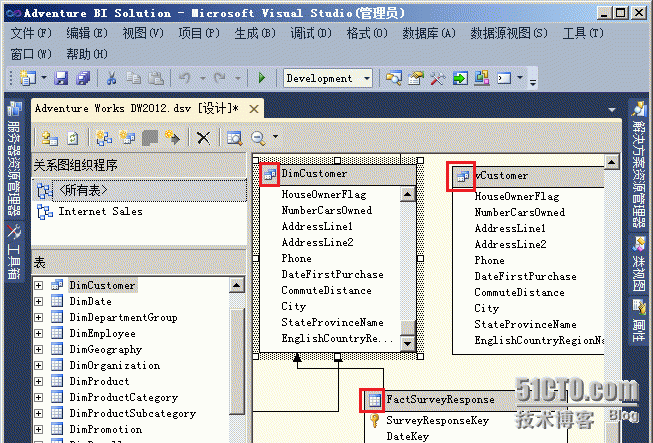The image size is (653, 443).
Task: Expand the DimDate node
Action: [x=39, y=301]
